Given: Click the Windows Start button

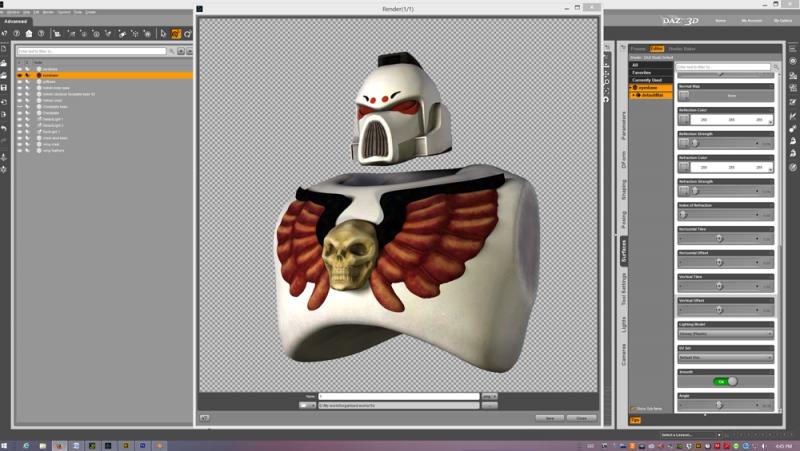Looking at the screenshot, I should (x=5, y=445).
